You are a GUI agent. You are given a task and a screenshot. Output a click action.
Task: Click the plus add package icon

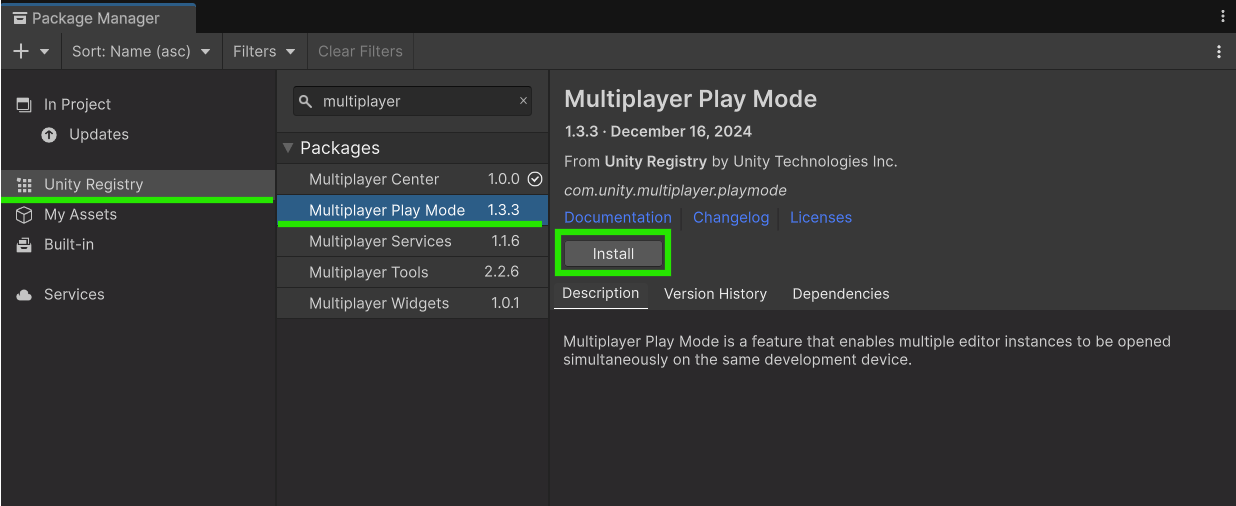click(21, 51)
